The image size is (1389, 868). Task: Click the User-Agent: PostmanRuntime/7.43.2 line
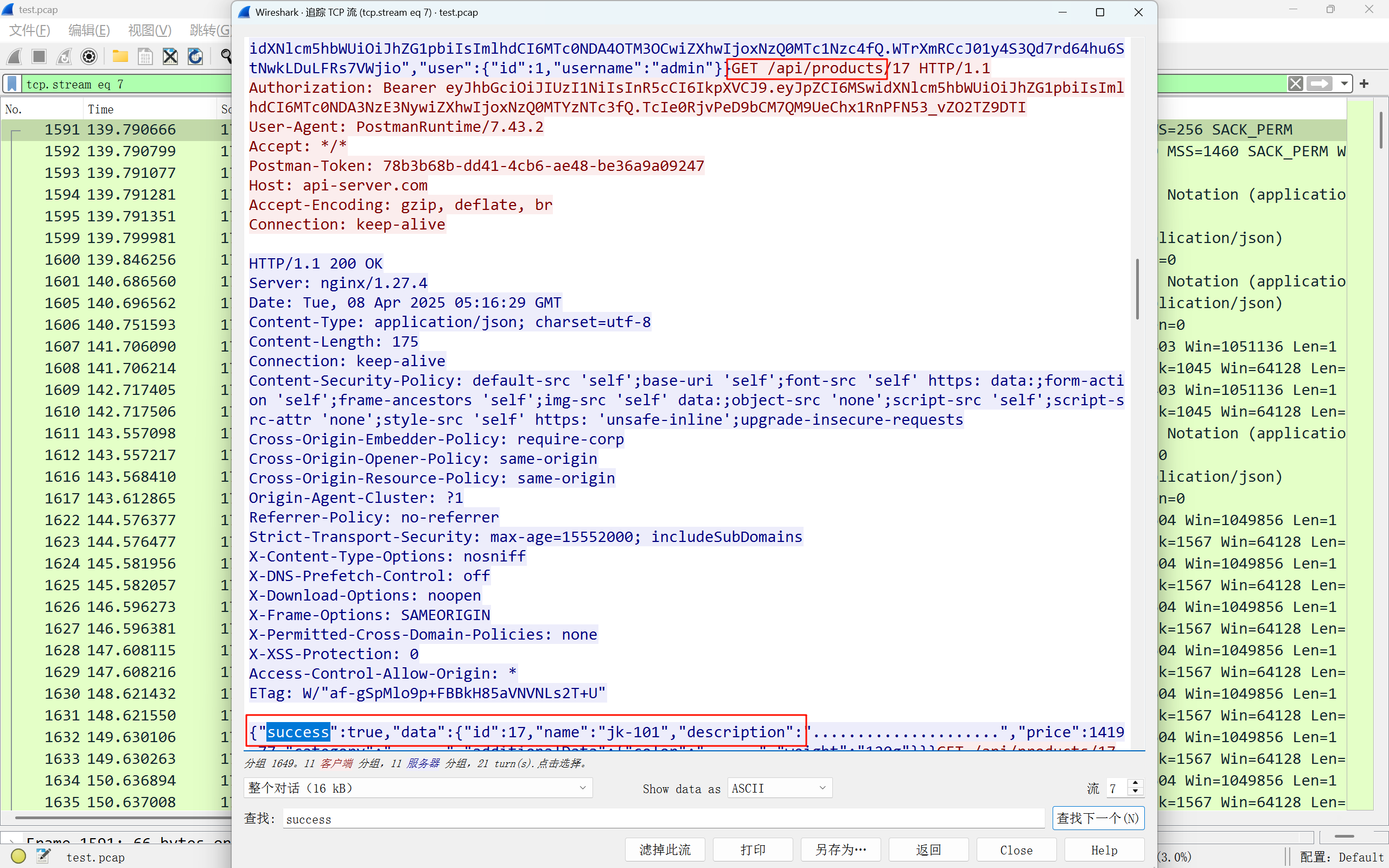point(396,127)
